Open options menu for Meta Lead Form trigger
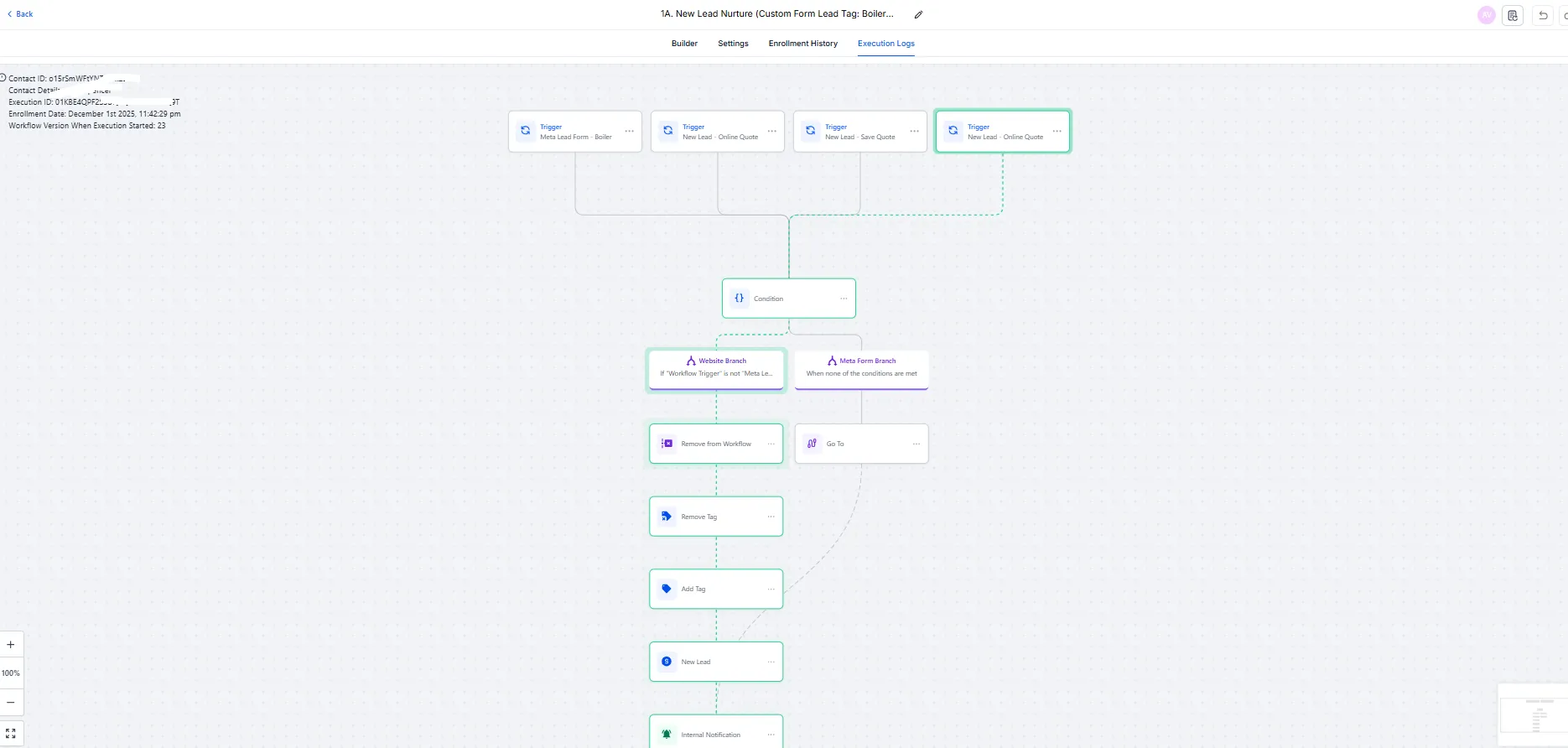1568x748 pixels. tap(630, 131)
